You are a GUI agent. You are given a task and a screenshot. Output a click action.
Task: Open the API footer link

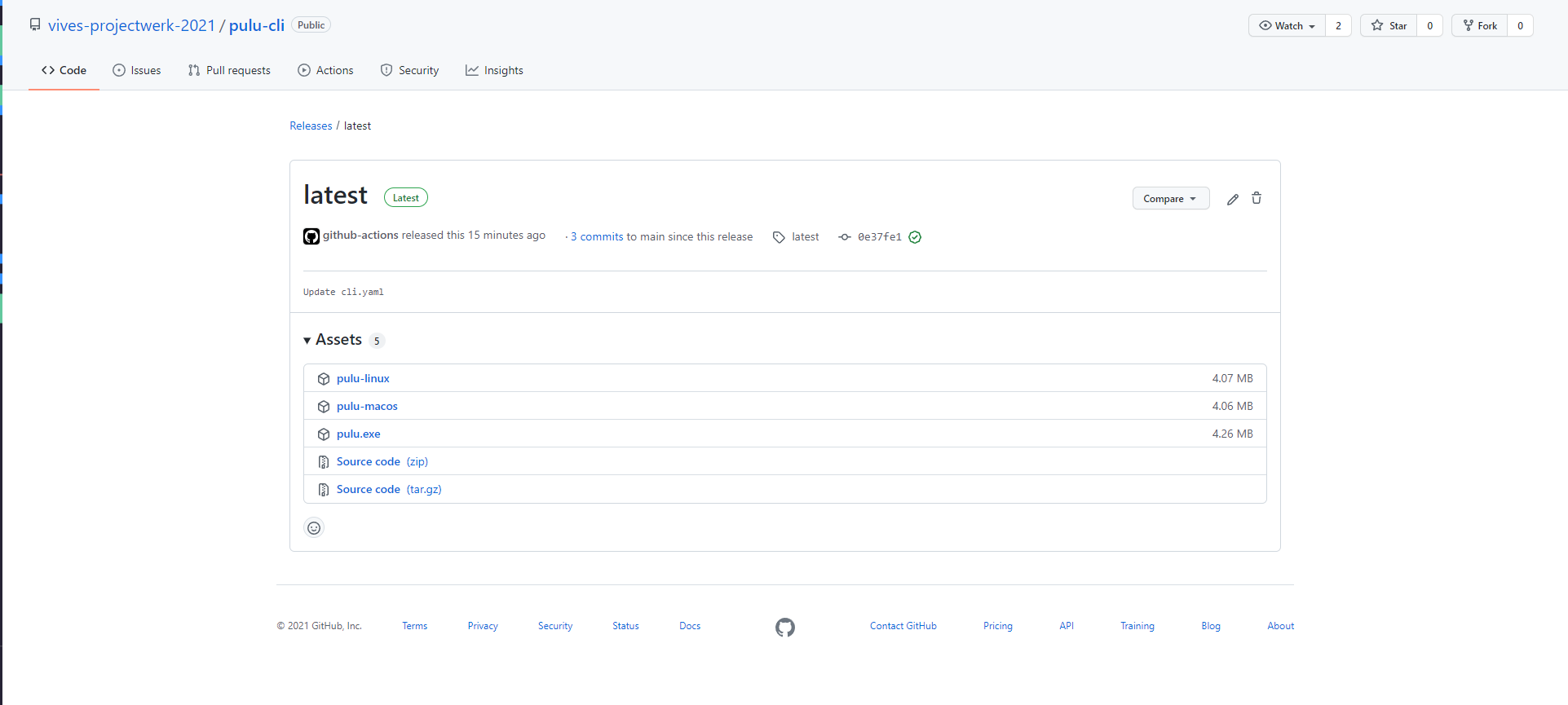coord(1067,626)
